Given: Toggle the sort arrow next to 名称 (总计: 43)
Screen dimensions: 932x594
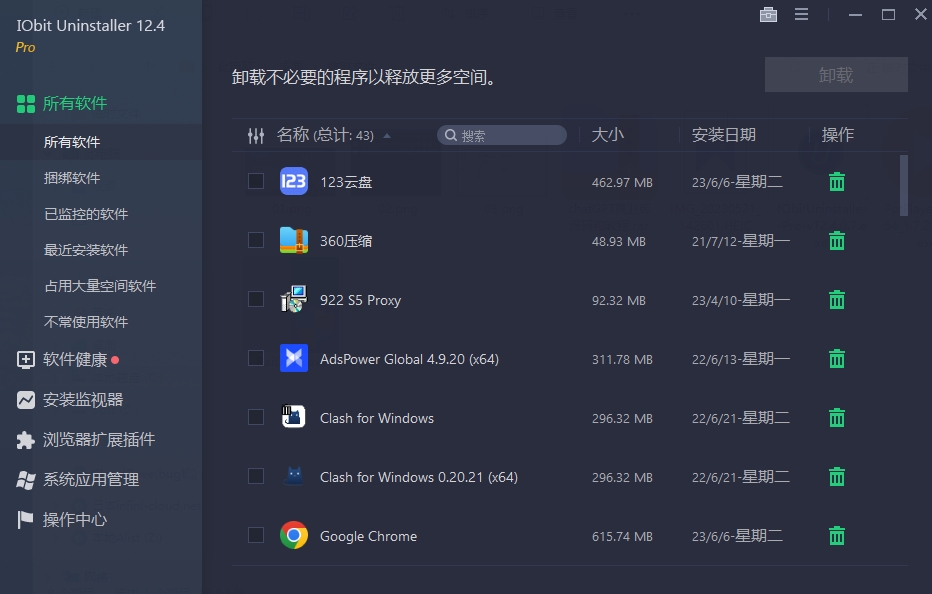Looking at the screenshot, I should 387,135.
